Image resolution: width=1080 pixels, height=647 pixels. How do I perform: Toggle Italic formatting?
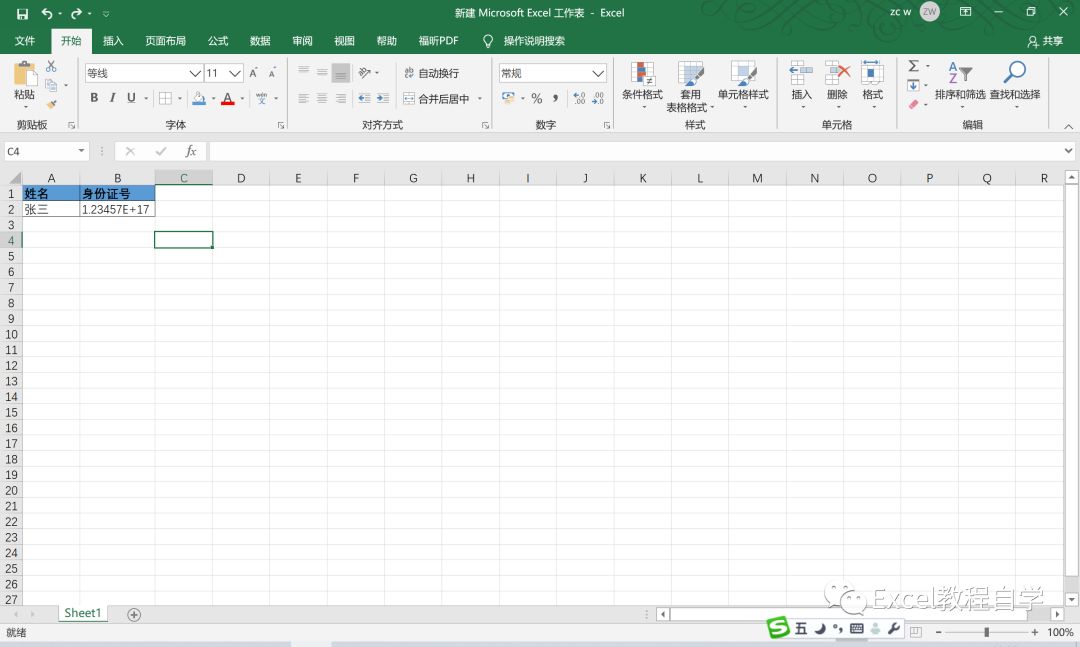[112, 98]
